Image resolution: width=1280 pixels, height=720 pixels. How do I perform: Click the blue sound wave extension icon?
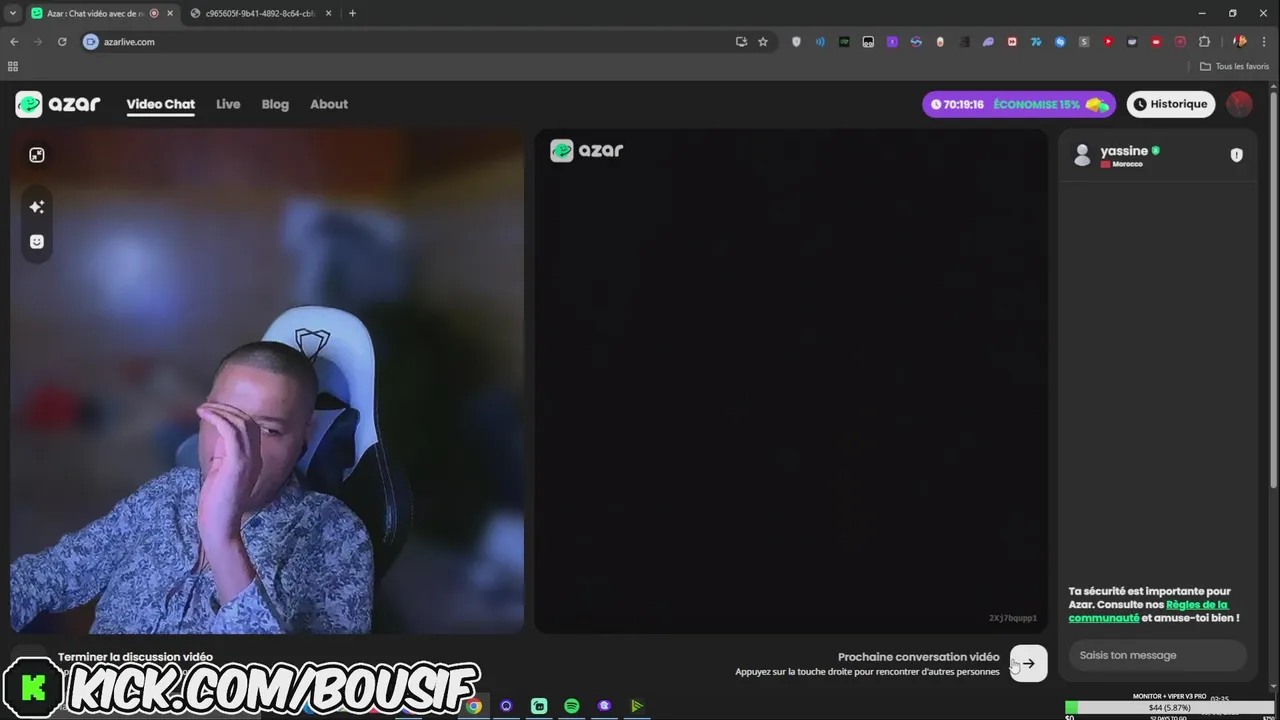pos(820,42)
